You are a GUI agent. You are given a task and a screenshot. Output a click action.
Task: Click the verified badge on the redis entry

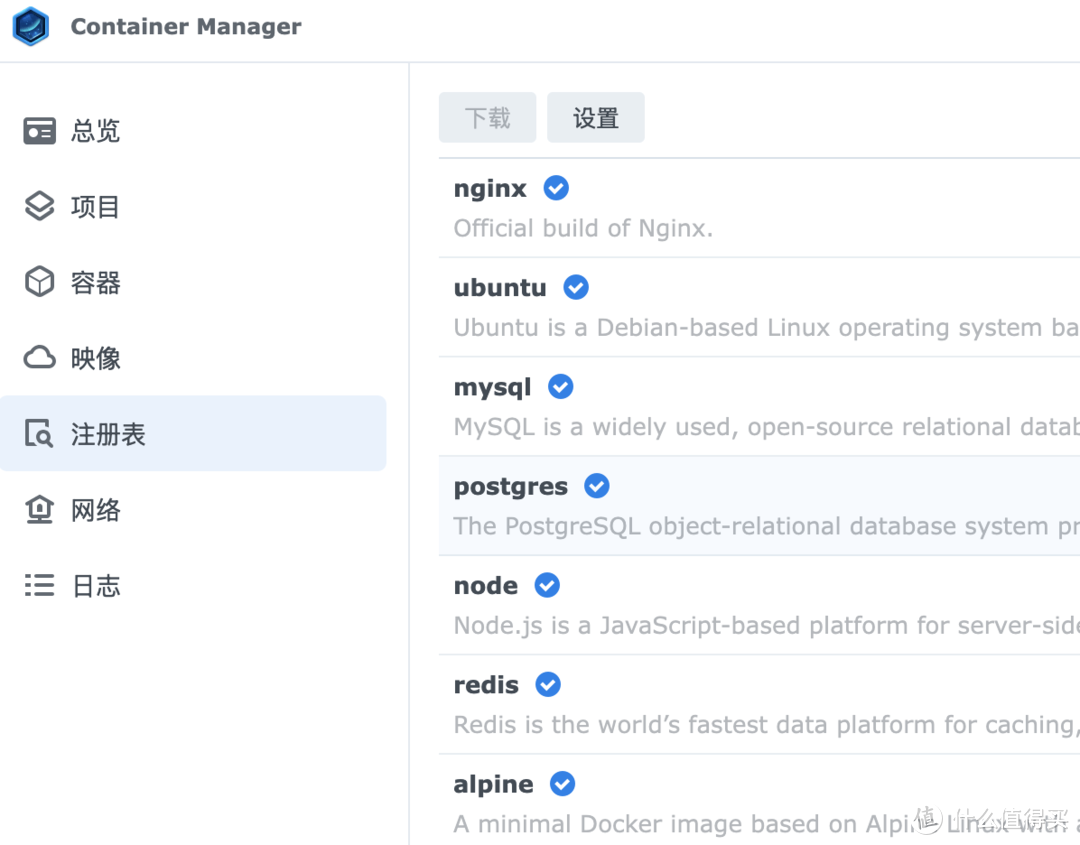click(547, 685)
